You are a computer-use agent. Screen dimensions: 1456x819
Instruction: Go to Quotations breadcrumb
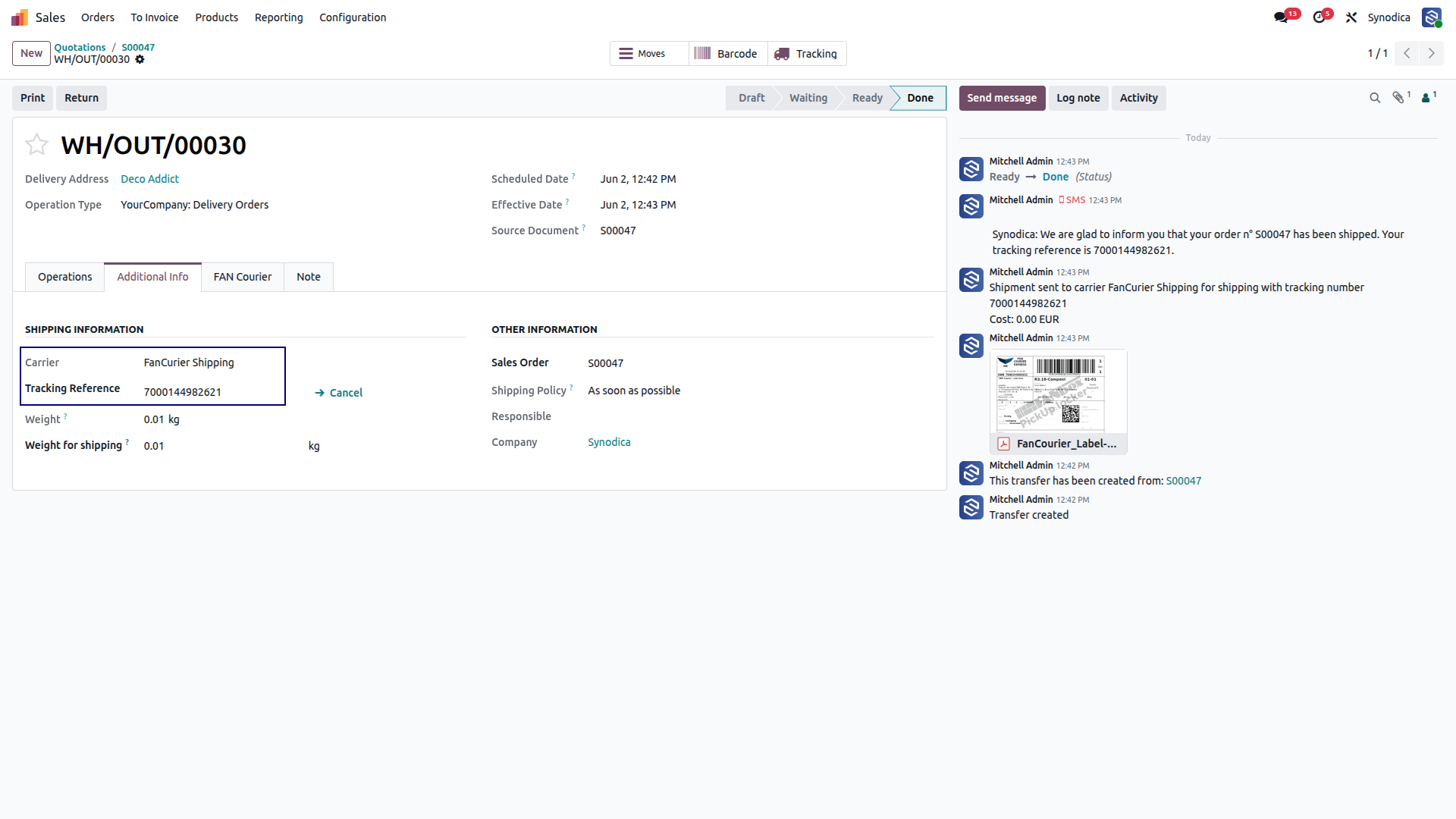coord(80,47)
